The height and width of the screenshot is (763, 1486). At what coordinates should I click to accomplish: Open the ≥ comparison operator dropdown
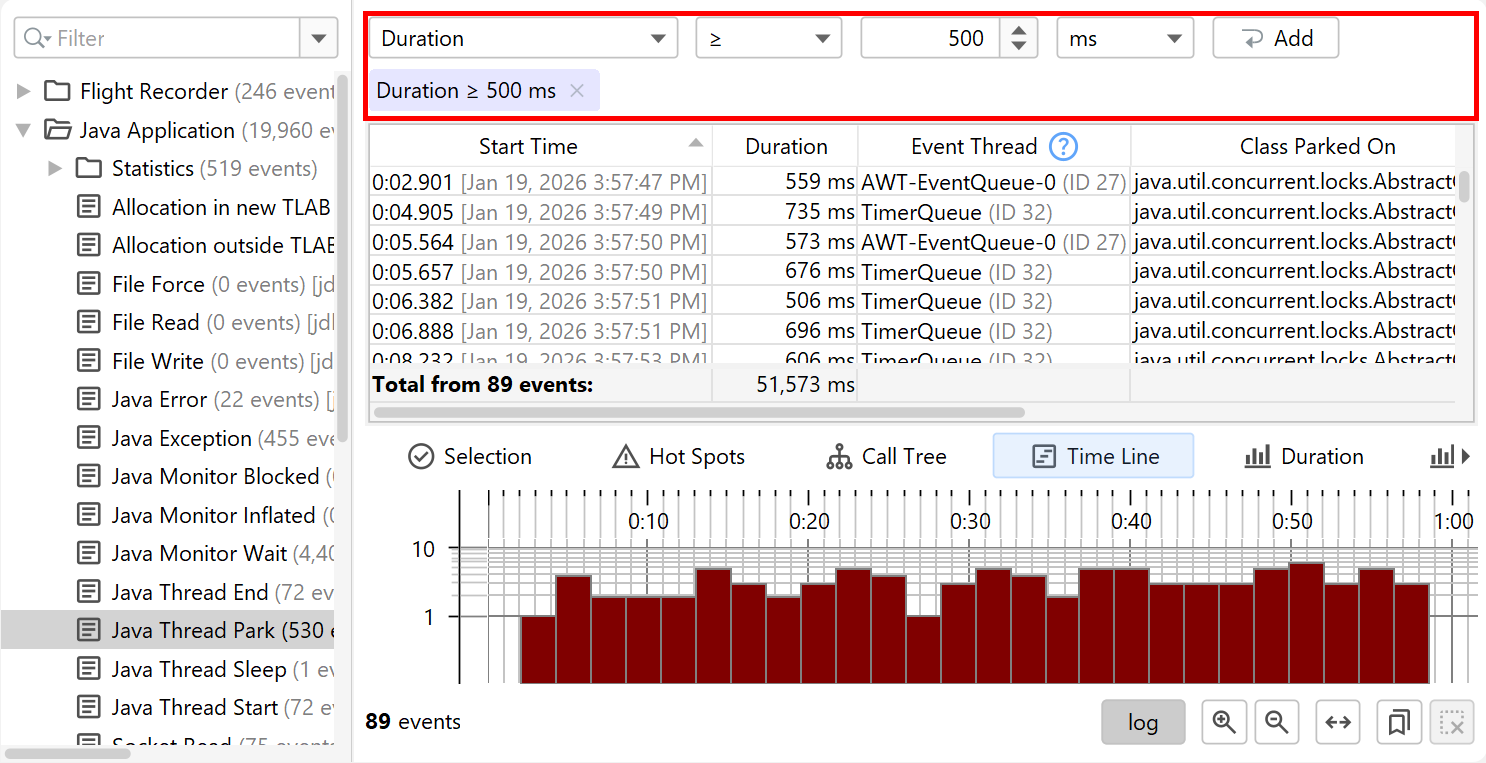tap(768, 39)
